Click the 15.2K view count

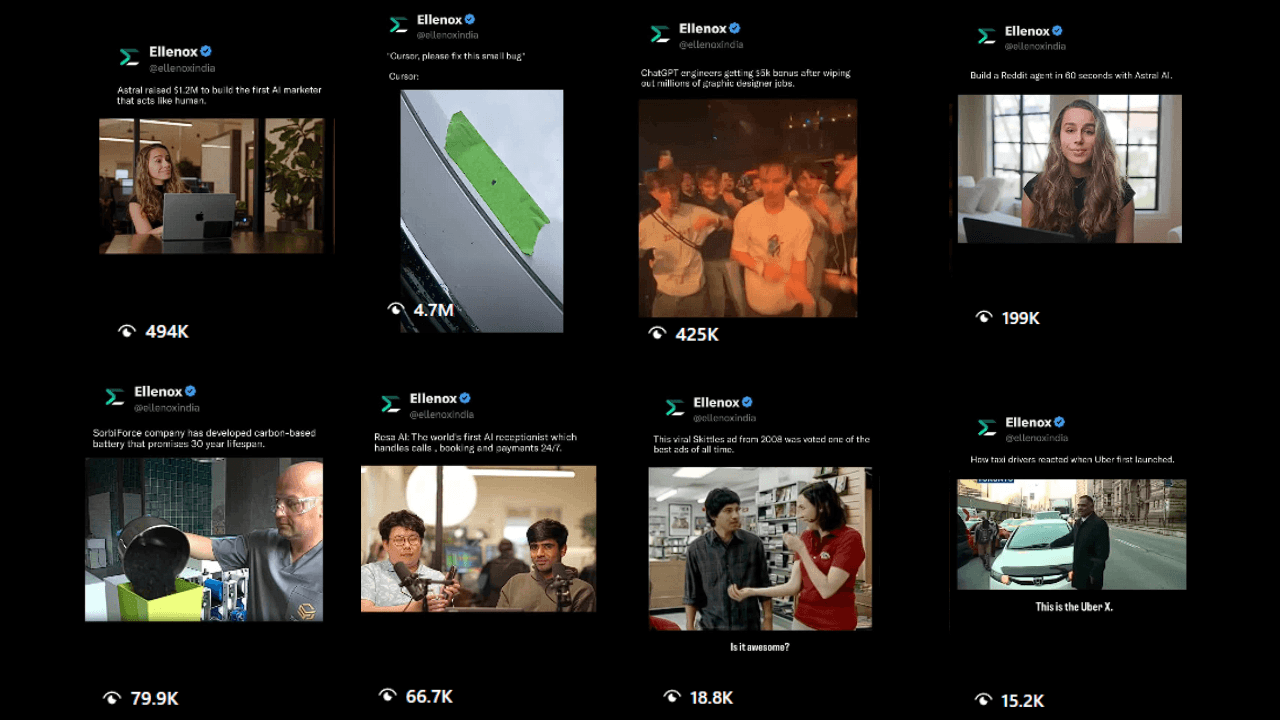point(1023,701)
